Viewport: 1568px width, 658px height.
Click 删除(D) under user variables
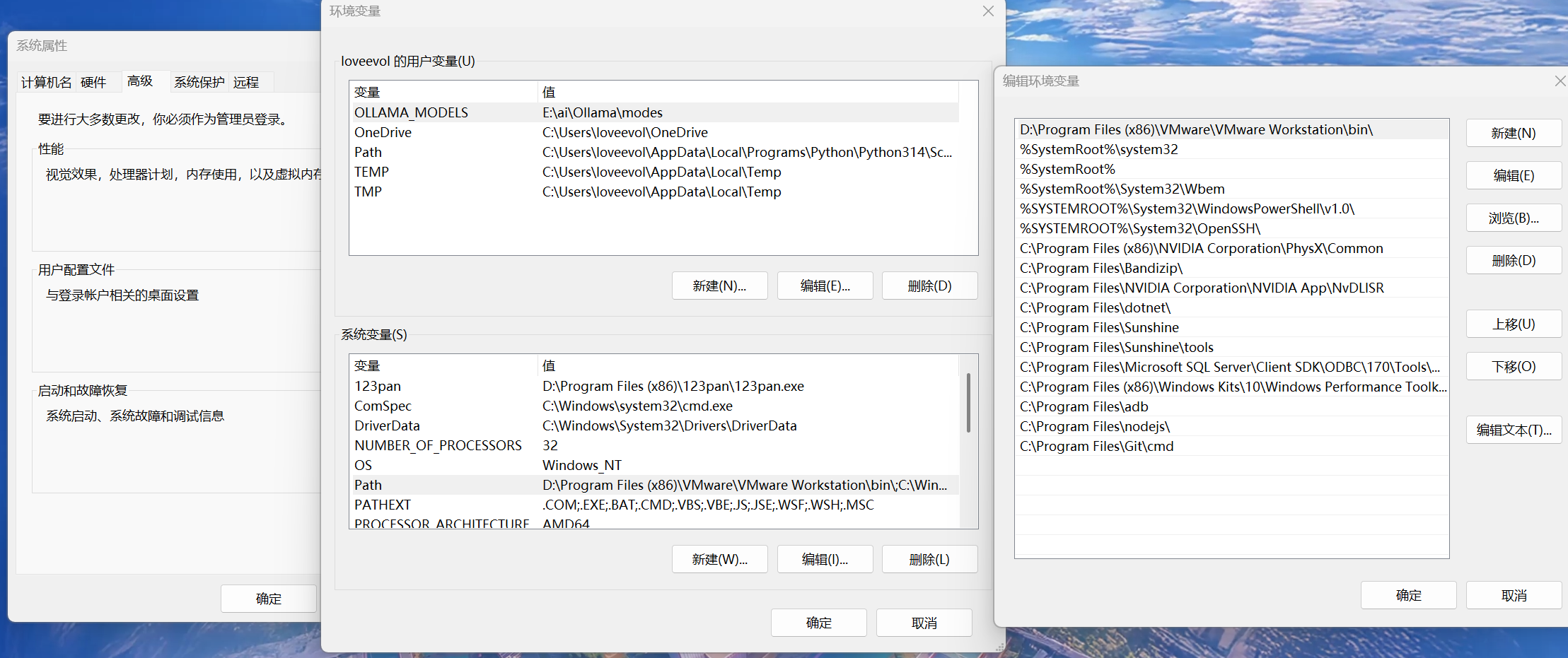930,286
